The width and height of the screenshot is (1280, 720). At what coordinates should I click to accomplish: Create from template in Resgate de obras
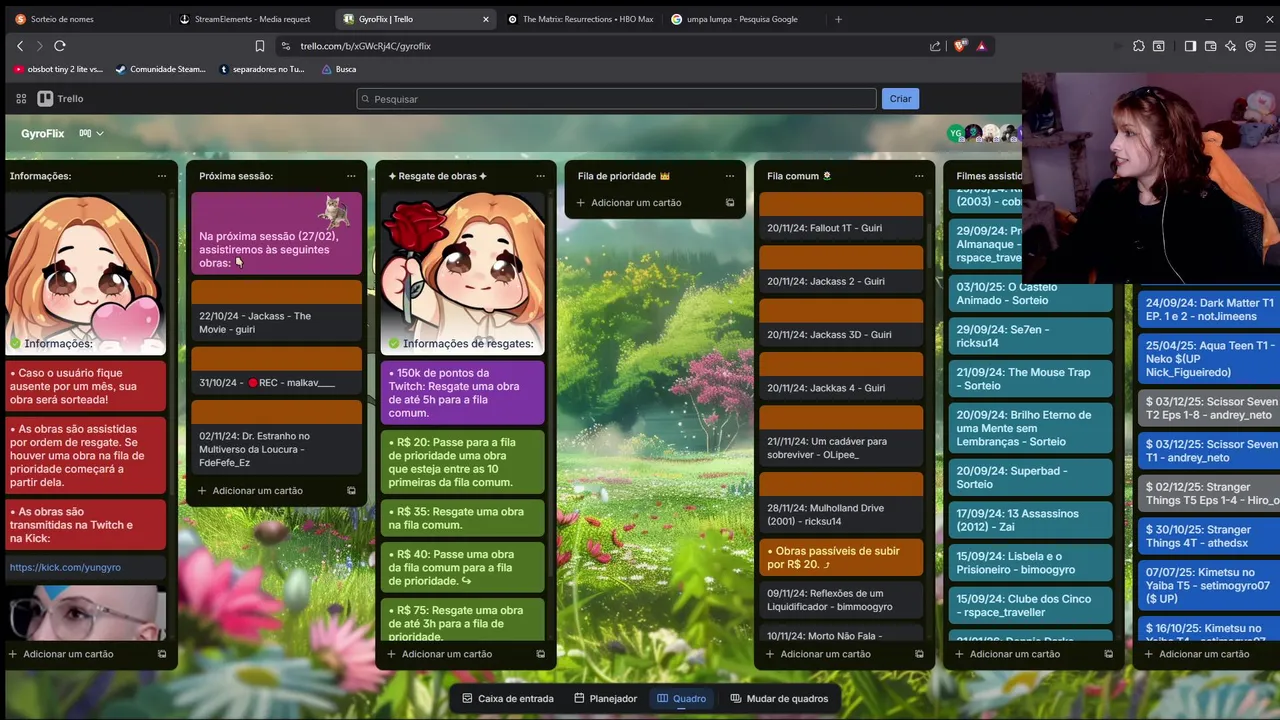540,654
